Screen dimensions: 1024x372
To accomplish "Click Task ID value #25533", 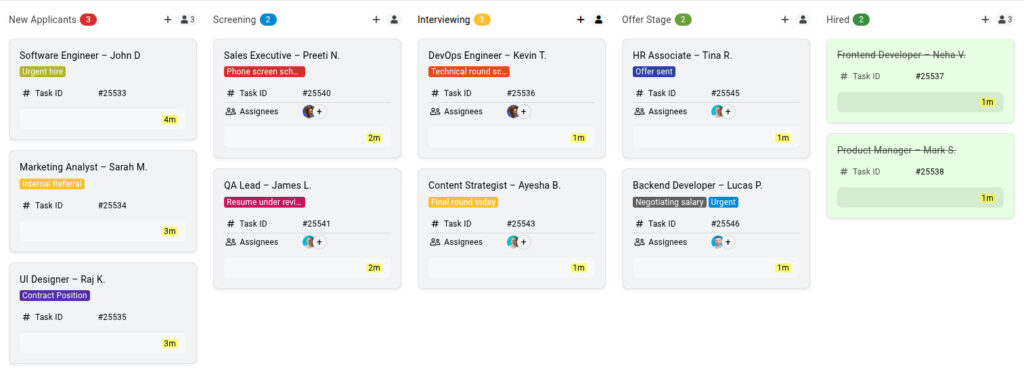I will [x=112, y=93].
